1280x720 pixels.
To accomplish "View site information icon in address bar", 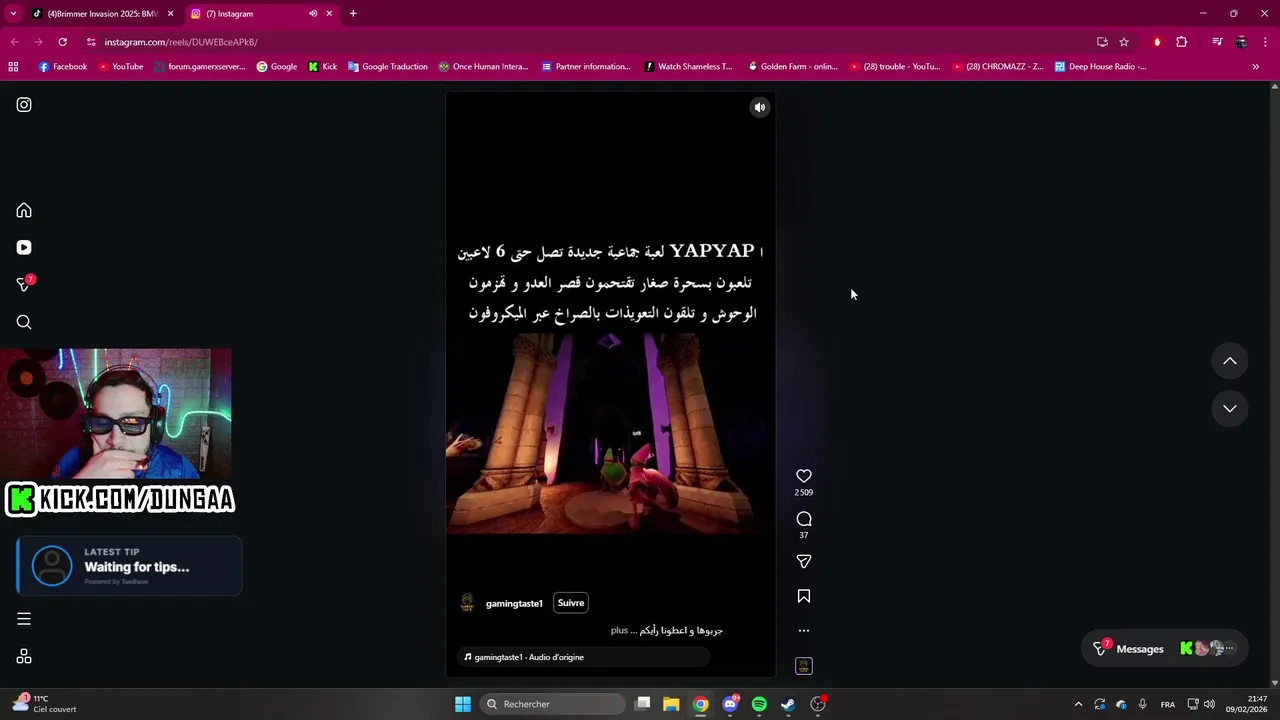I will 91,42.
